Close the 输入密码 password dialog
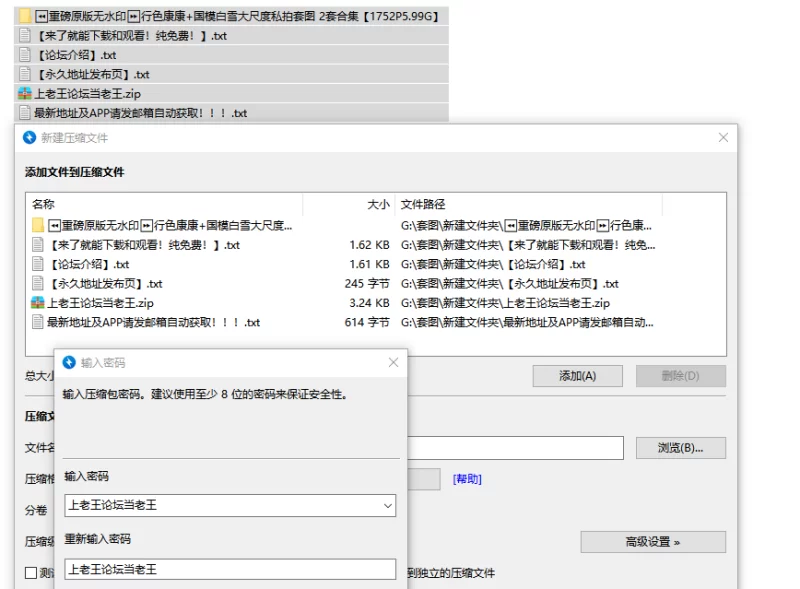The height and width of the screenshot is (589, 800). pos(393,362)
